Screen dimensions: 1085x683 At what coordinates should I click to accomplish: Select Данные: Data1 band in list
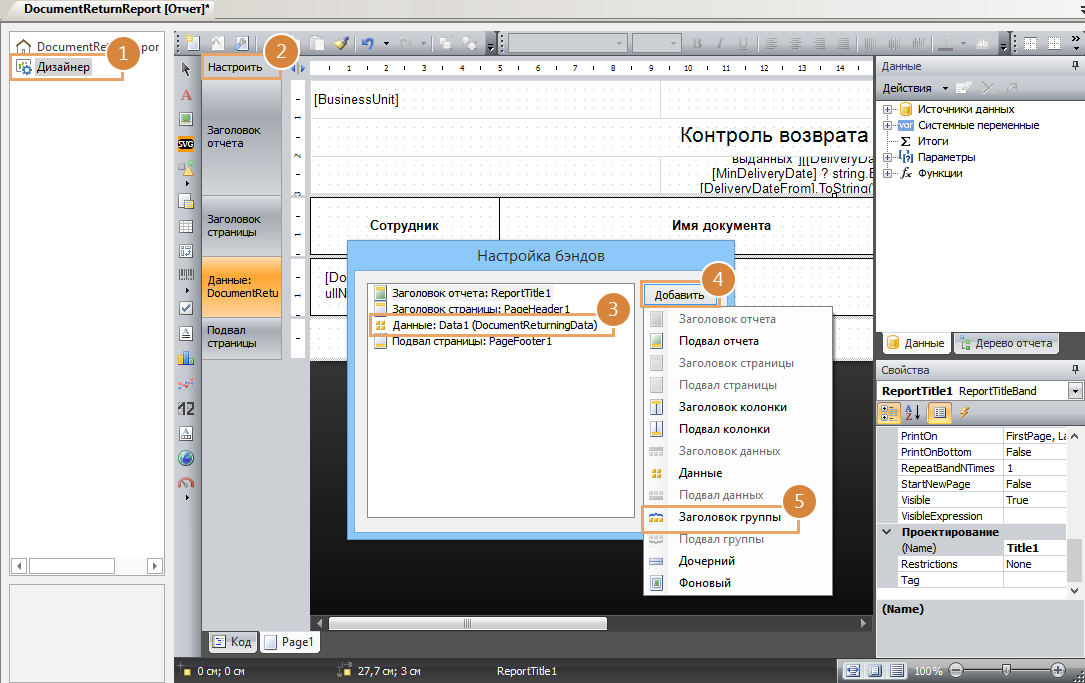point(492,325)
